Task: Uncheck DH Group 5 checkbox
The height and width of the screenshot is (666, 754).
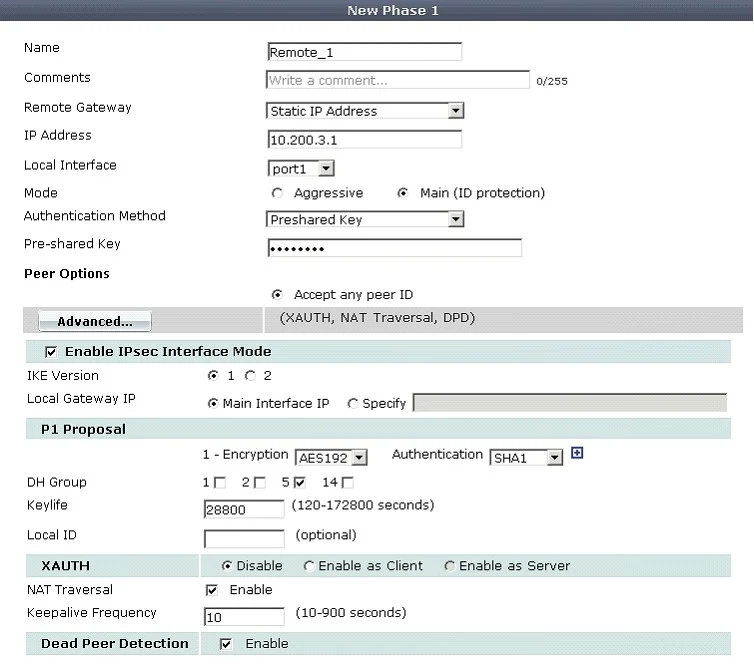Action: tap(299, 482)
